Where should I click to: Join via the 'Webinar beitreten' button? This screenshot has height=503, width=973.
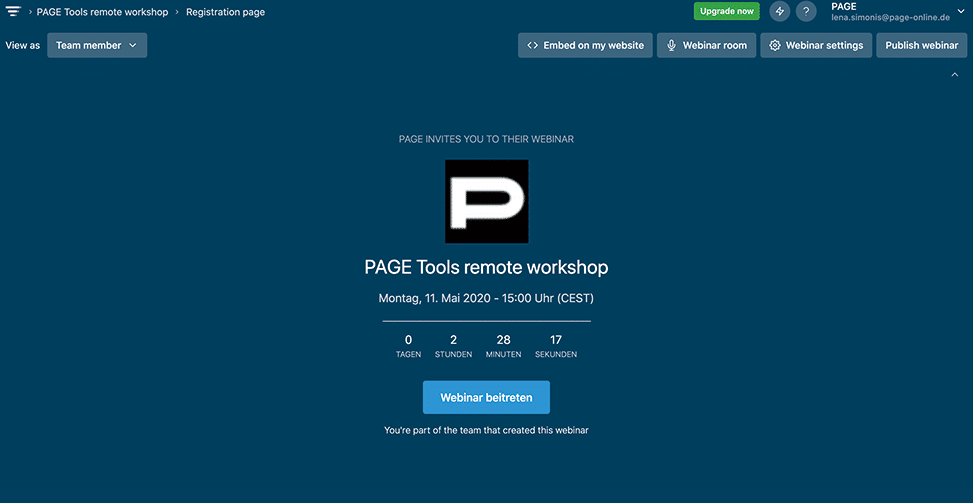[x=486, y=397]
